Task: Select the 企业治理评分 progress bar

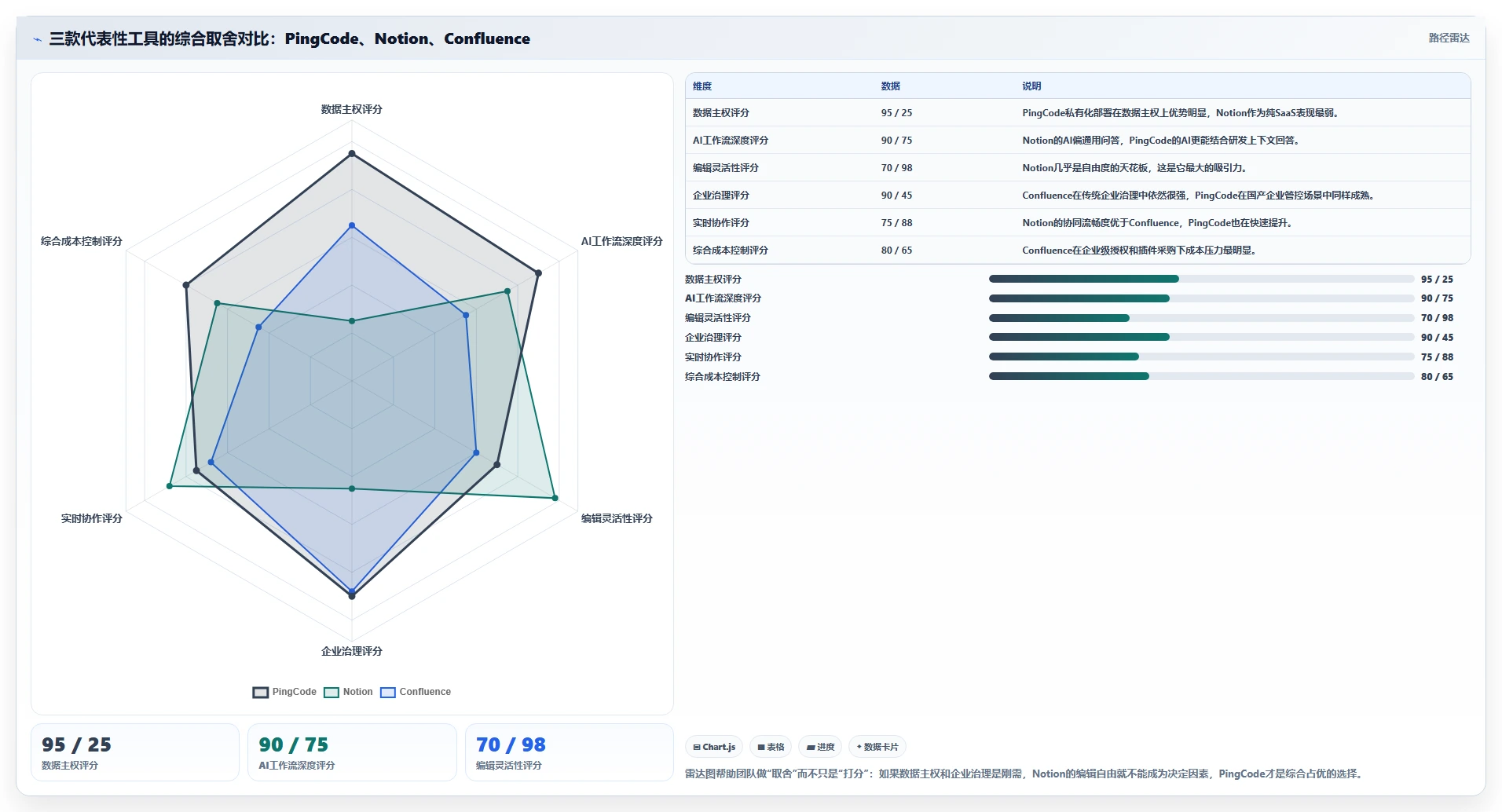Action: [x=1201, y=337]
